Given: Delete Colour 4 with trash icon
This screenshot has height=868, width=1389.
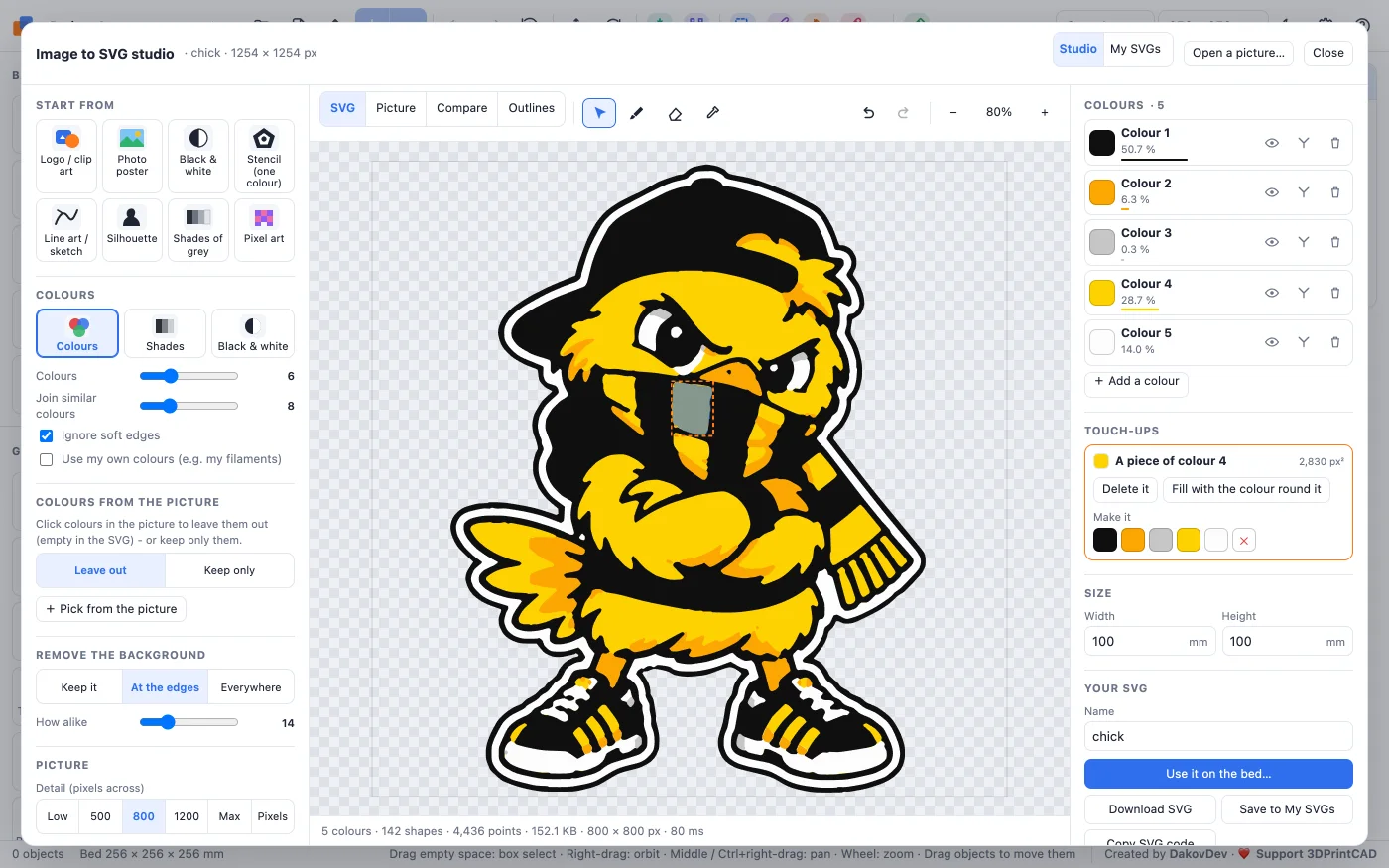Looking at the screenshot, I should 1335,293.
